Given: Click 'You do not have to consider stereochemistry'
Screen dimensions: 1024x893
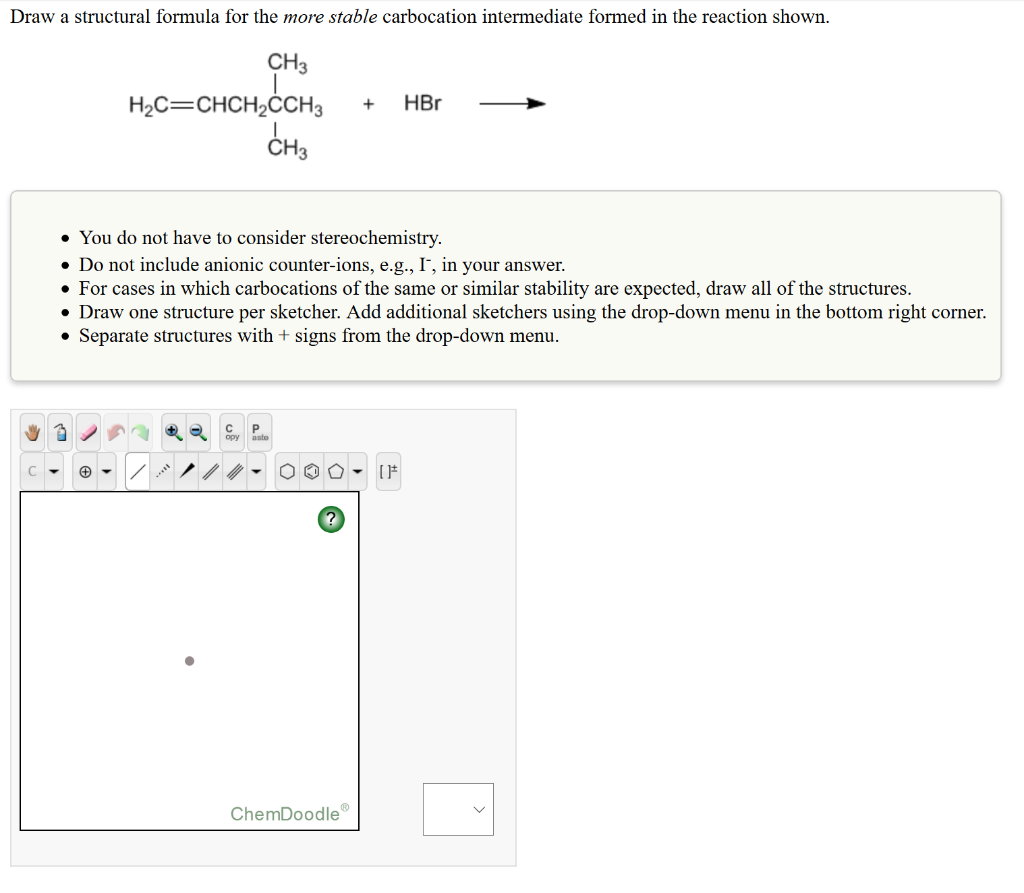Looking at the screenshot, I should pyautogui.click(x=261, y=238).
